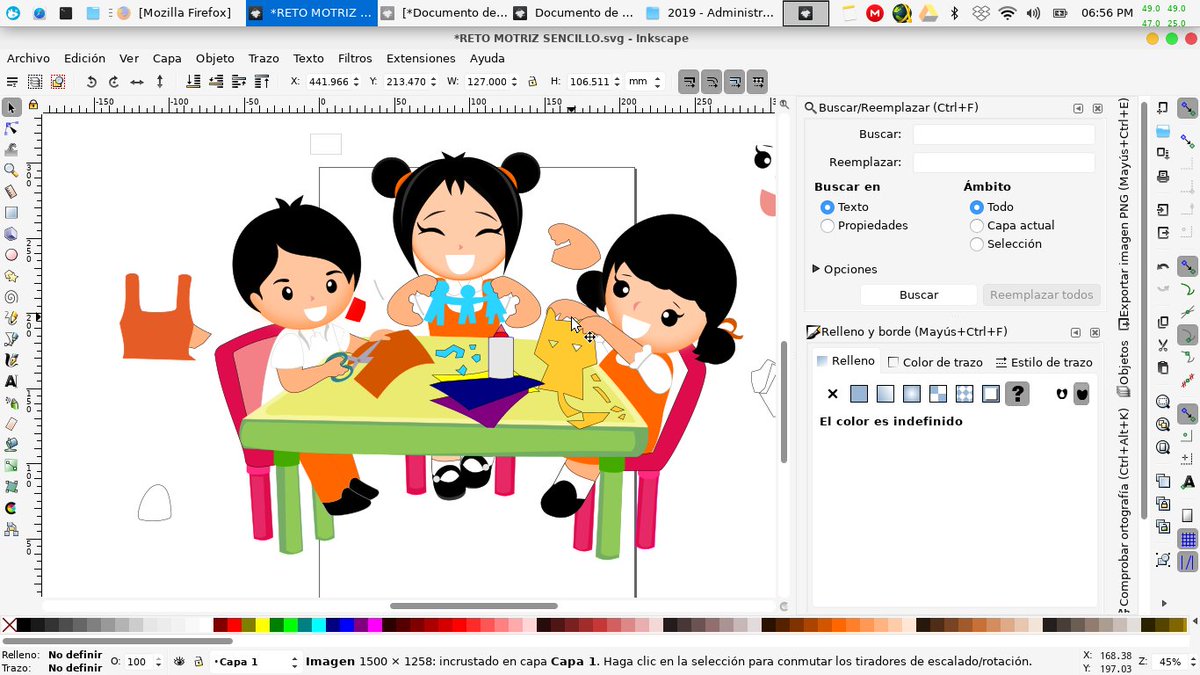Open the Capa menu
Image resolution: width=1200 pixels, height=675 pixels.
click(x=167, y=58)
